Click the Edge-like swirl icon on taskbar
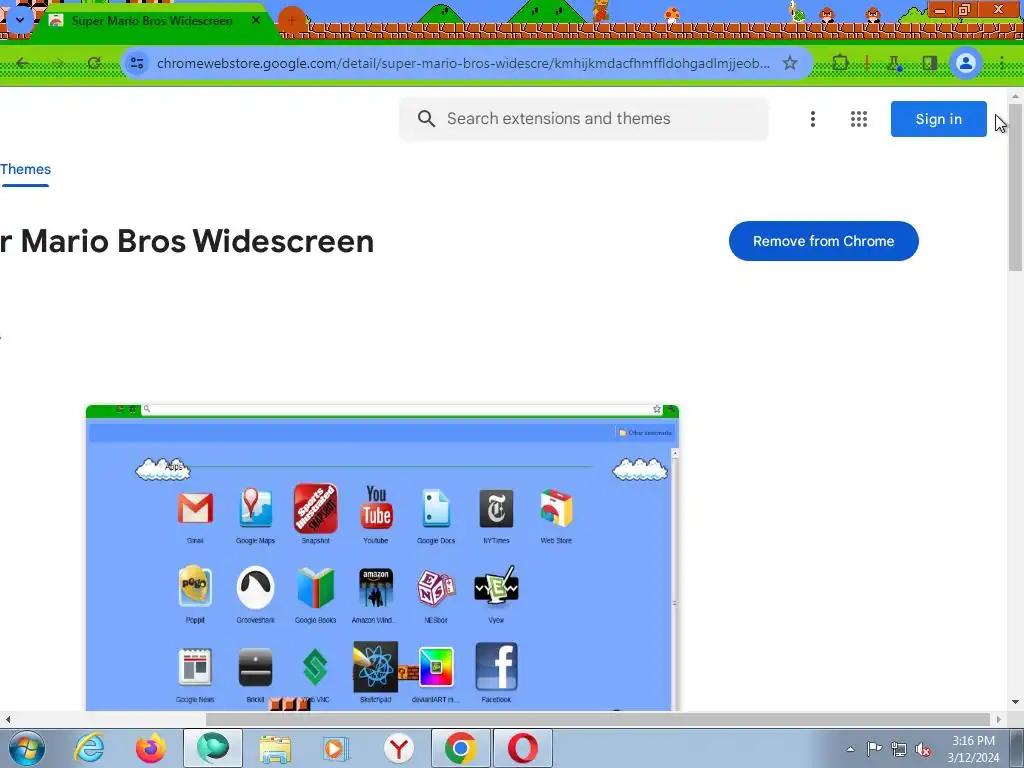The image size is (1024, 768). coord(213,748)
